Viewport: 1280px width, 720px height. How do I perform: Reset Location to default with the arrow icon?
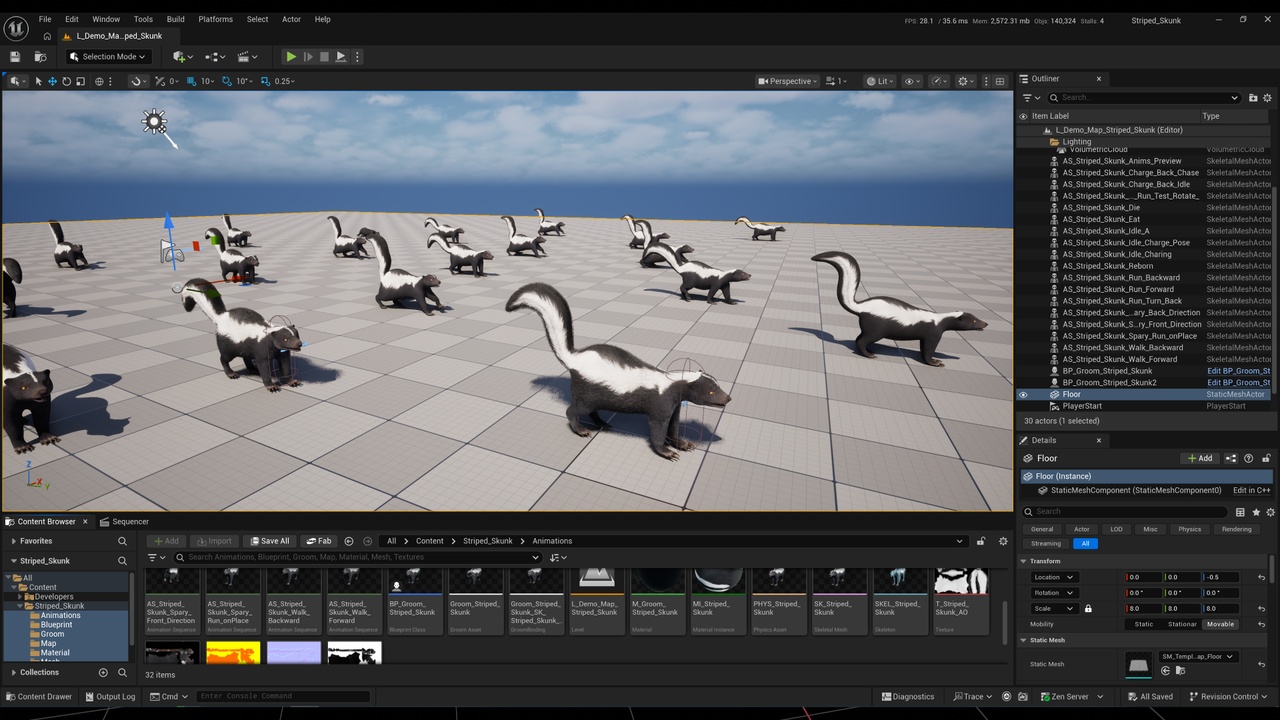pyautogui.click(x=1261, y=577)
